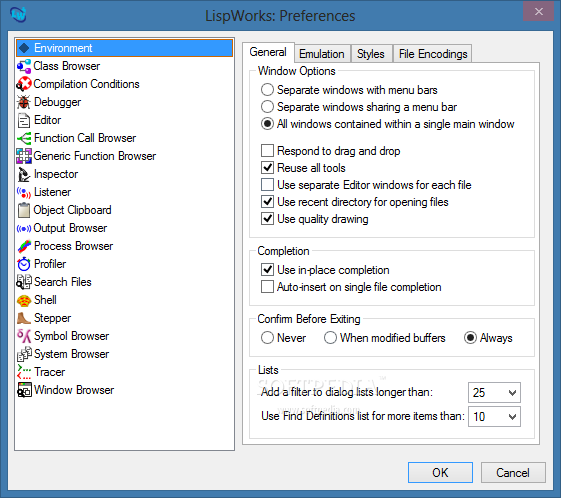Open the Styles tab
The height and width of the screenshot is (498, 561).
371,54
